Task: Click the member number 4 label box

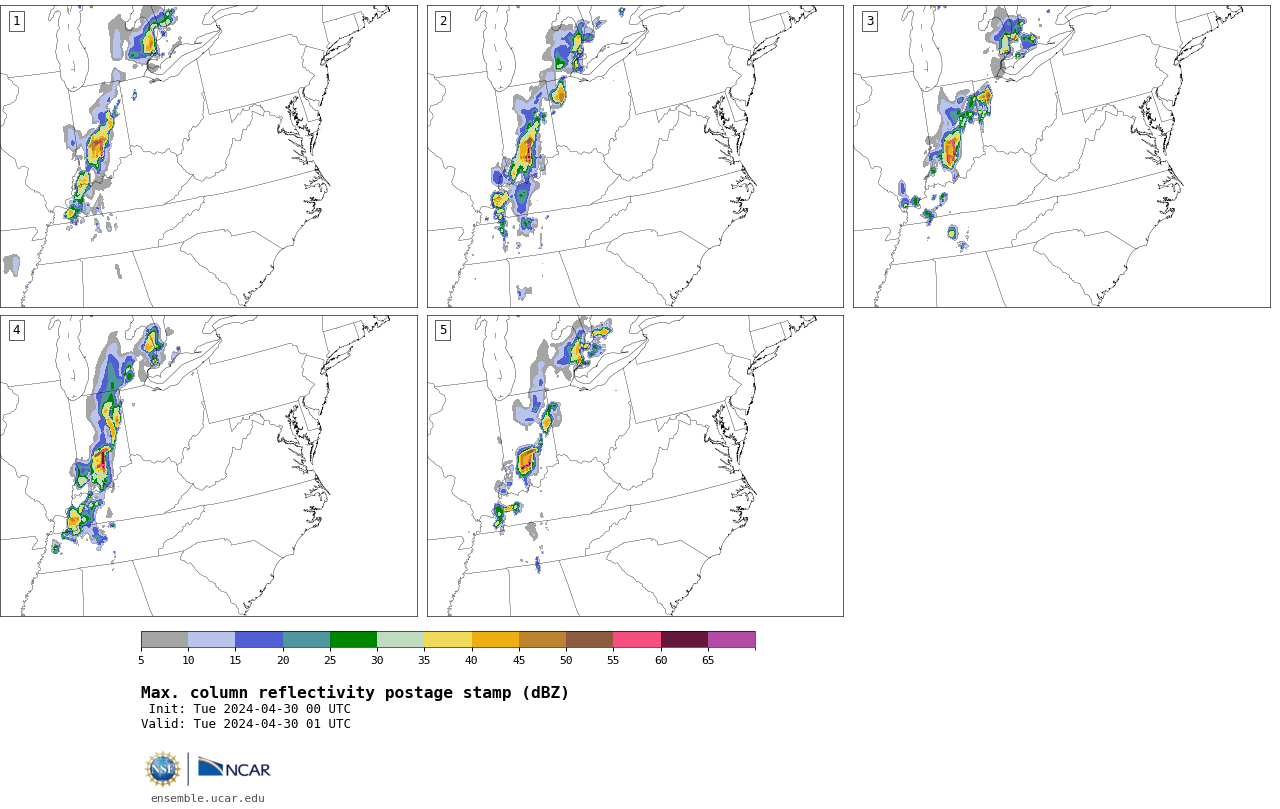Action: click(16, 330)
